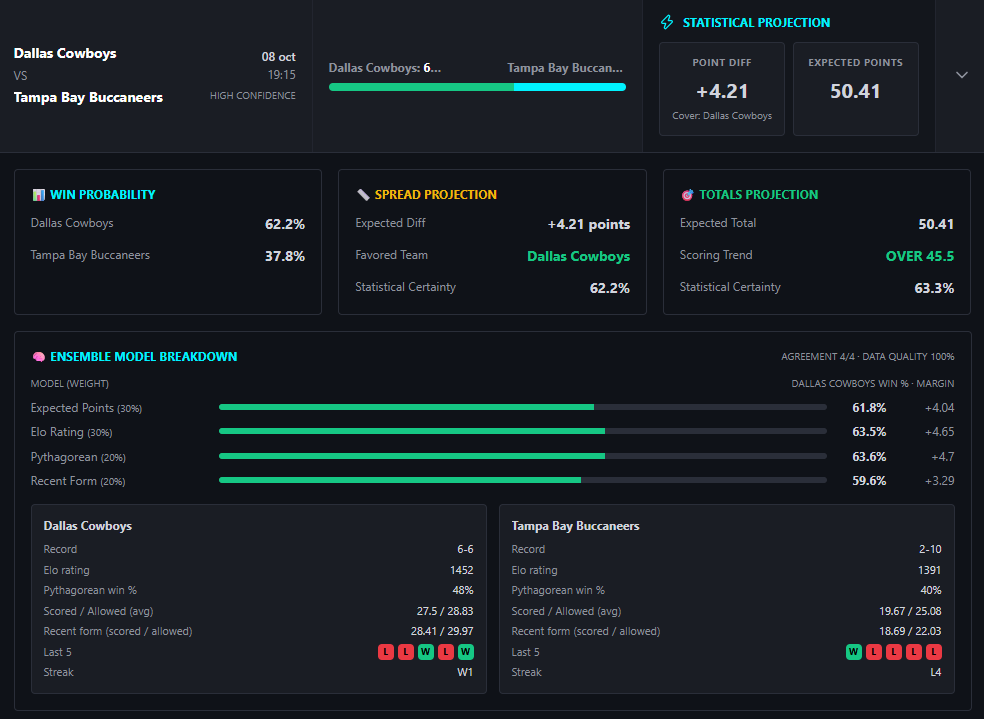Click the Elo Rating model progress bar
This screenshot has height=719, width=984.
522,431
